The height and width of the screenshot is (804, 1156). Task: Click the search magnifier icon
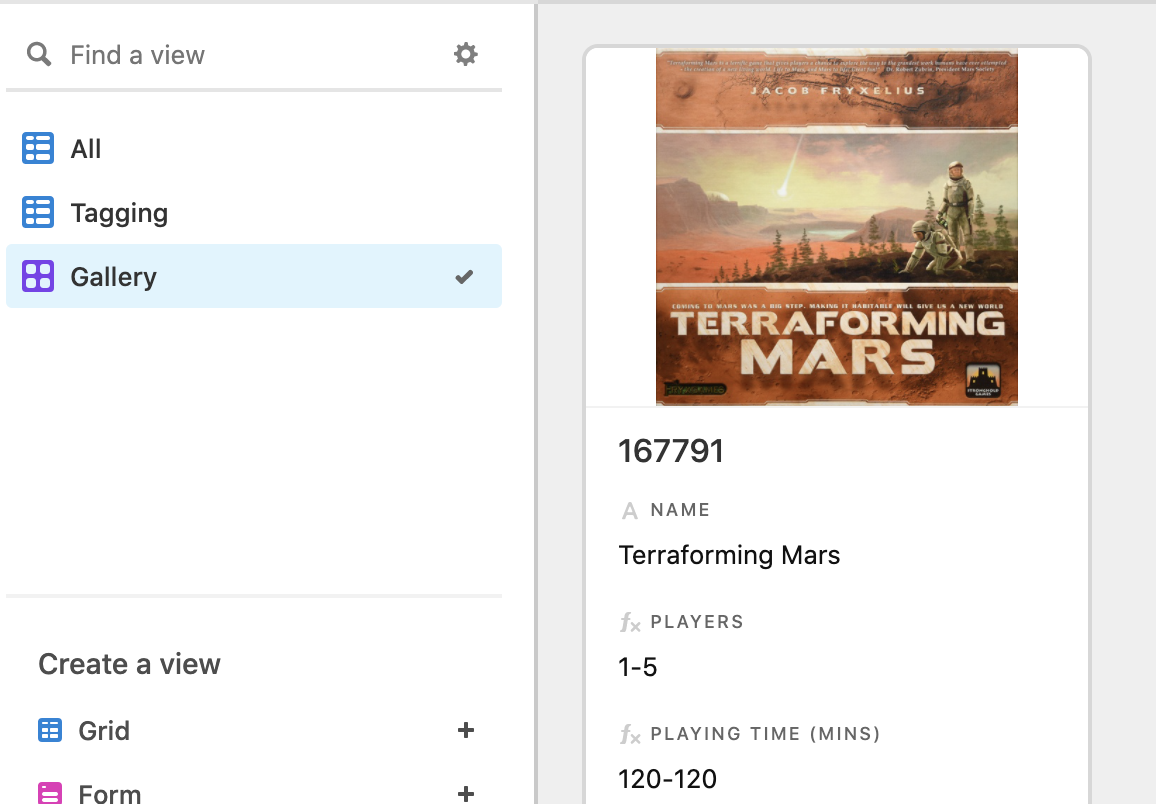(39, 54)
